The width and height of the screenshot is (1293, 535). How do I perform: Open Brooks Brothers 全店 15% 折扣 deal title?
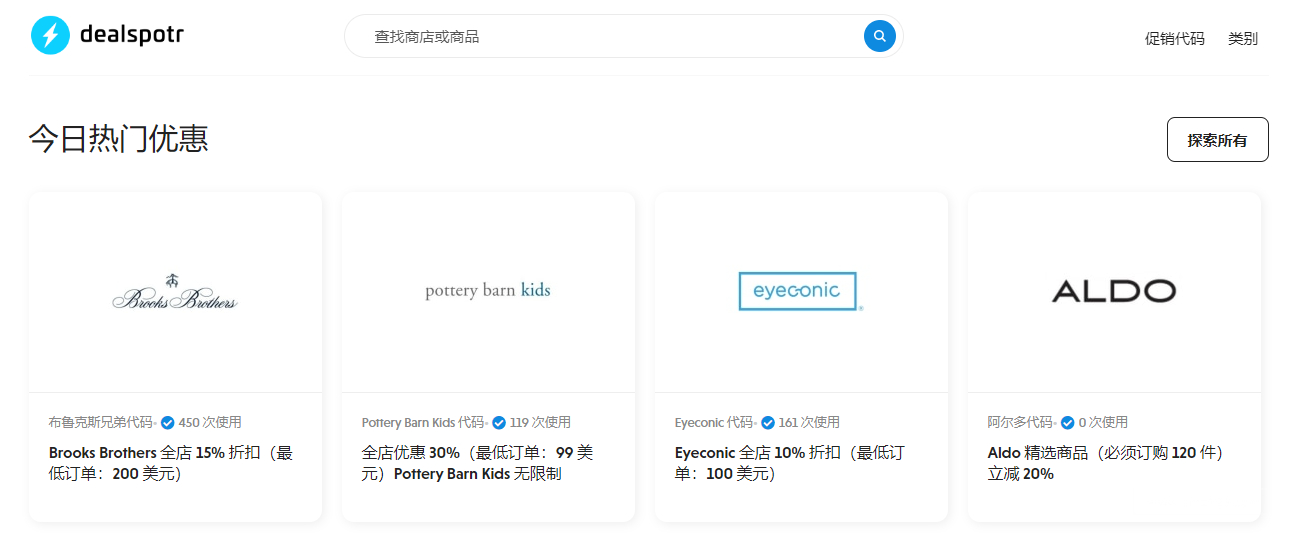(171, 463)
